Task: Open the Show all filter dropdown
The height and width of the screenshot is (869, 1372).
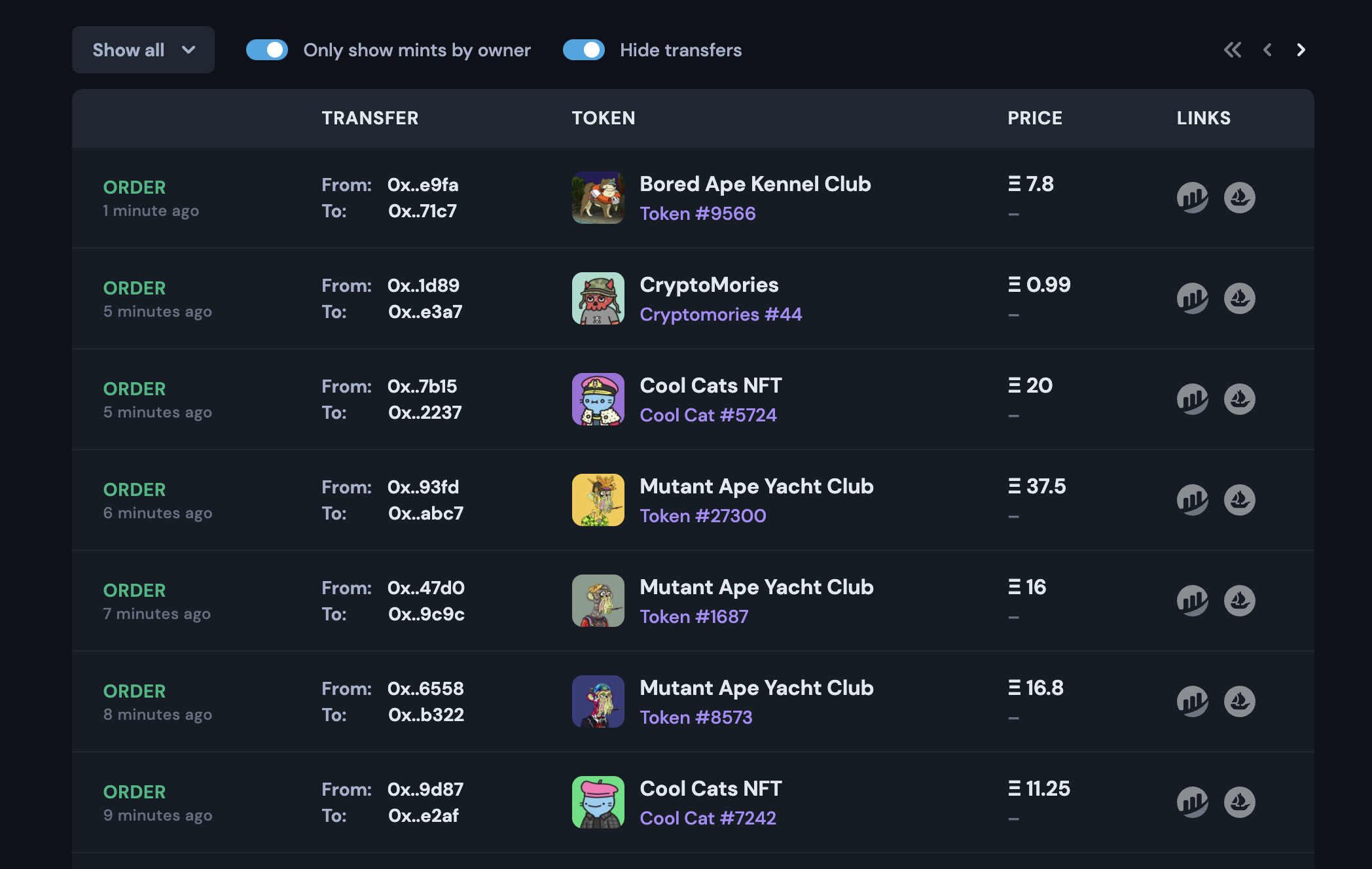Action: 143,50
